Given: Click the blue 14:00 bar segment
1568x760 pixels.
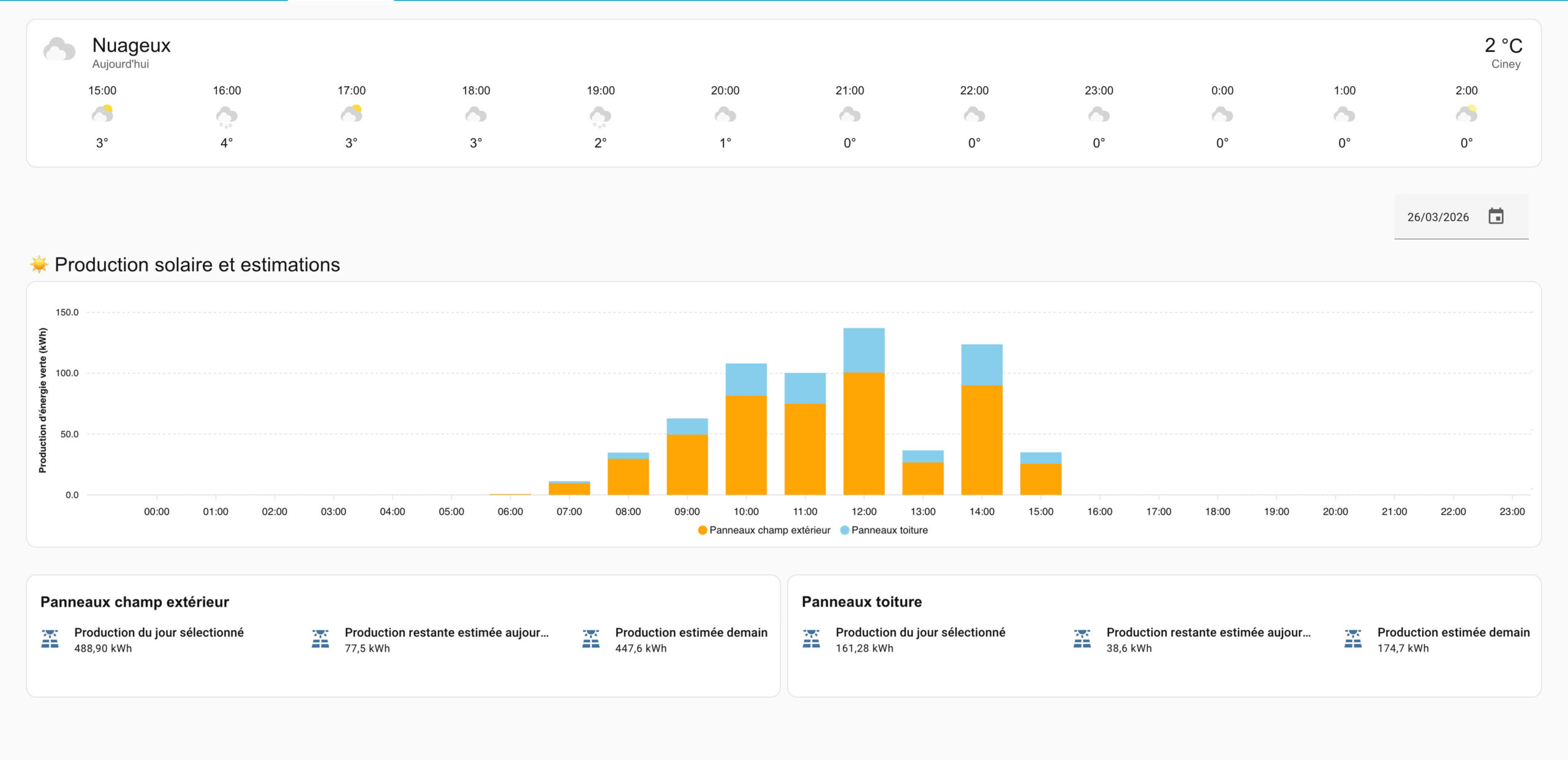Looking at the screenshot, I should (982, 365).
